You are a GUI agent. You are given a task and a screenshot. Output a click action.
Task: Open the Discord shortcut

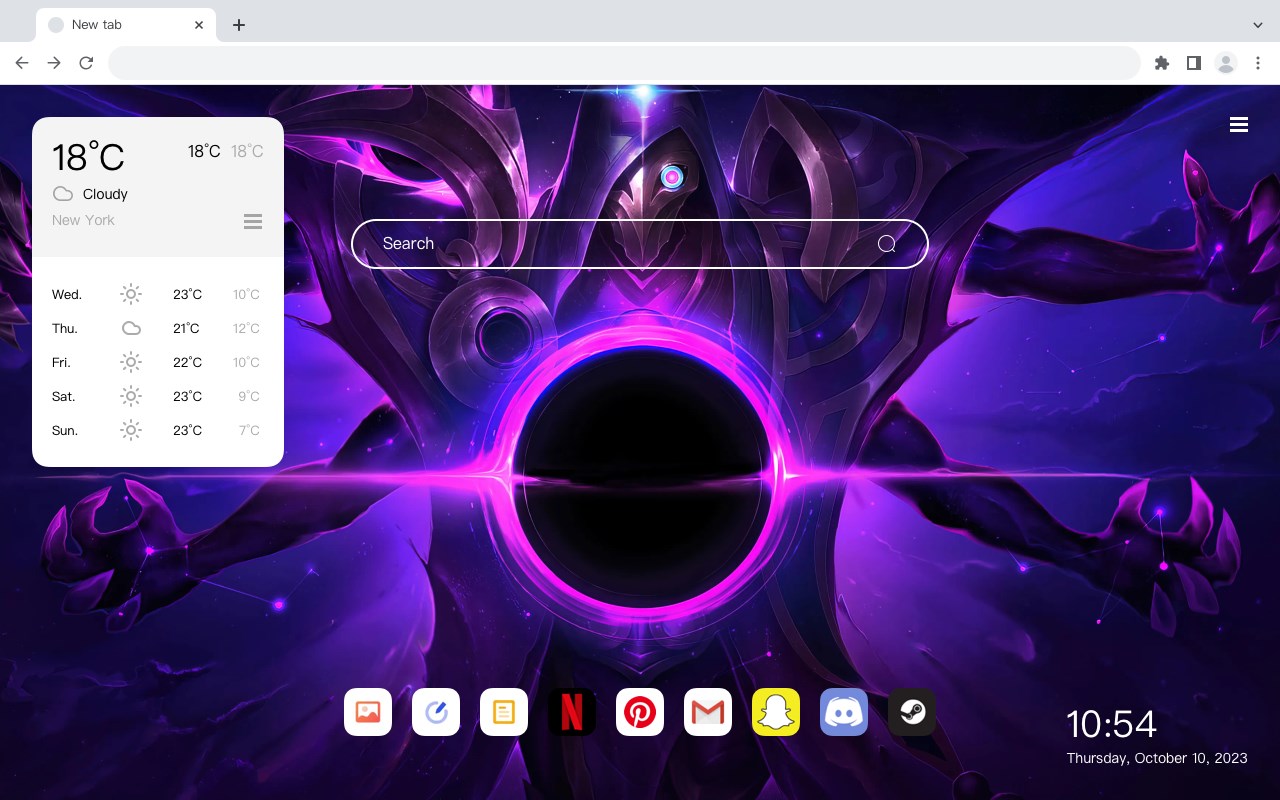tap(844, 712)
